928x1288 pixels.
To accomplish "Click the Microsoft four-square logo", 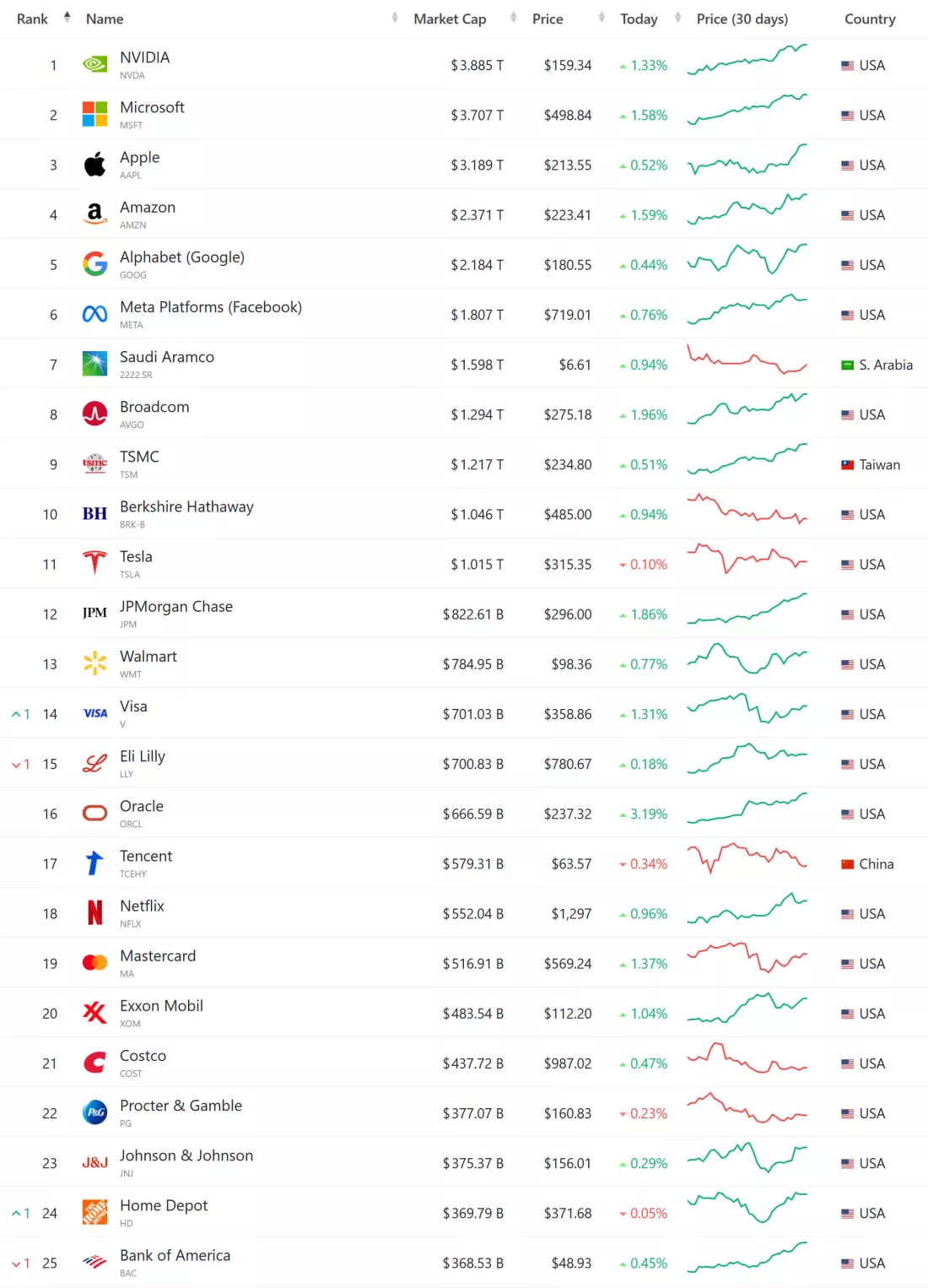I will click(x=94, y=114).
